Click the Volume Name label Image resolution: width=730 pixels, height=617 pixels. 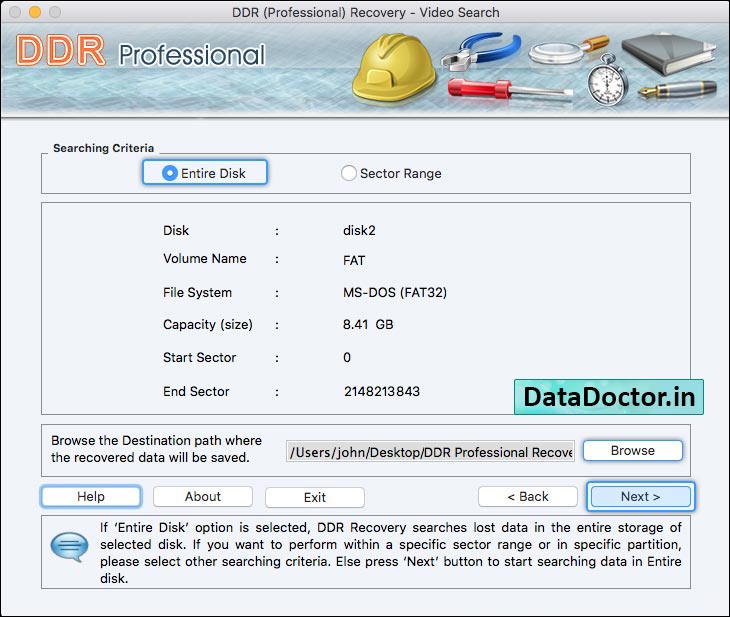click(x=204, y=258)
